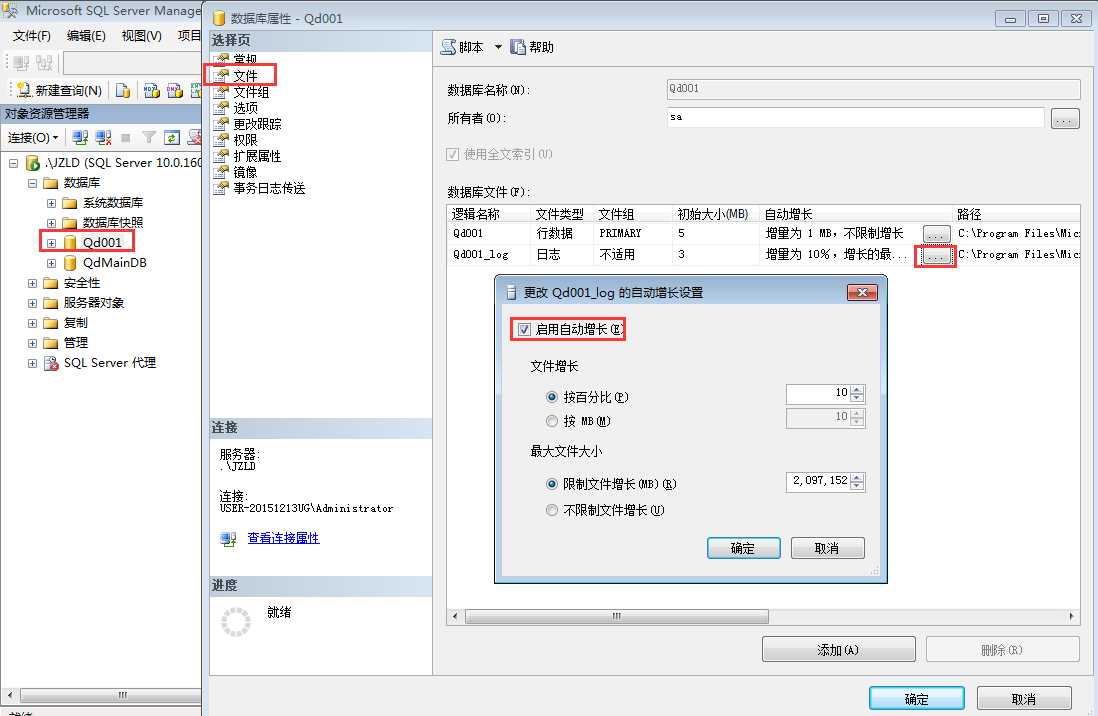
Task: Click the connection properties icon beside 查看连接属性
Action: click(x=228, y=539)
